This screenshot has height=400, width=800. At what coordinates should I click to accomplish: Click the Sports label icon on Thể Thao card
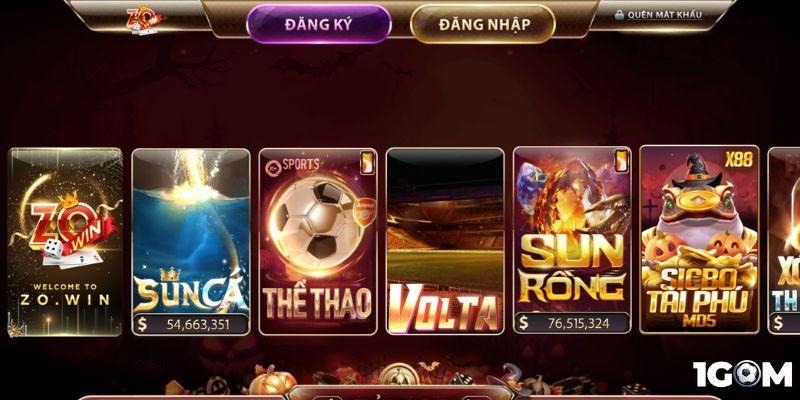[x=292, y=165]
